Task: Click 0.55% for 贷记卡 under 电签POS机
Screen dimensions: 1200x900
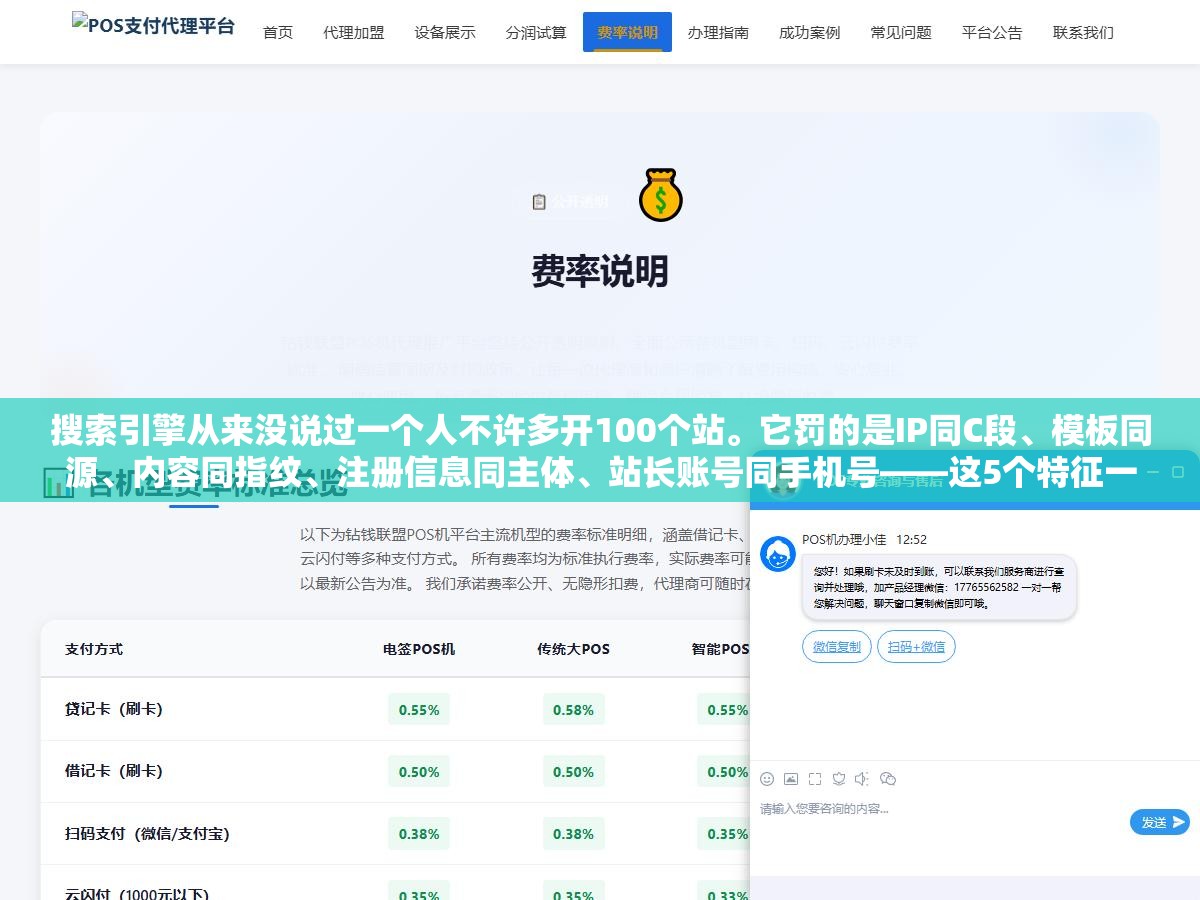Action: click(x=419, y=709)
